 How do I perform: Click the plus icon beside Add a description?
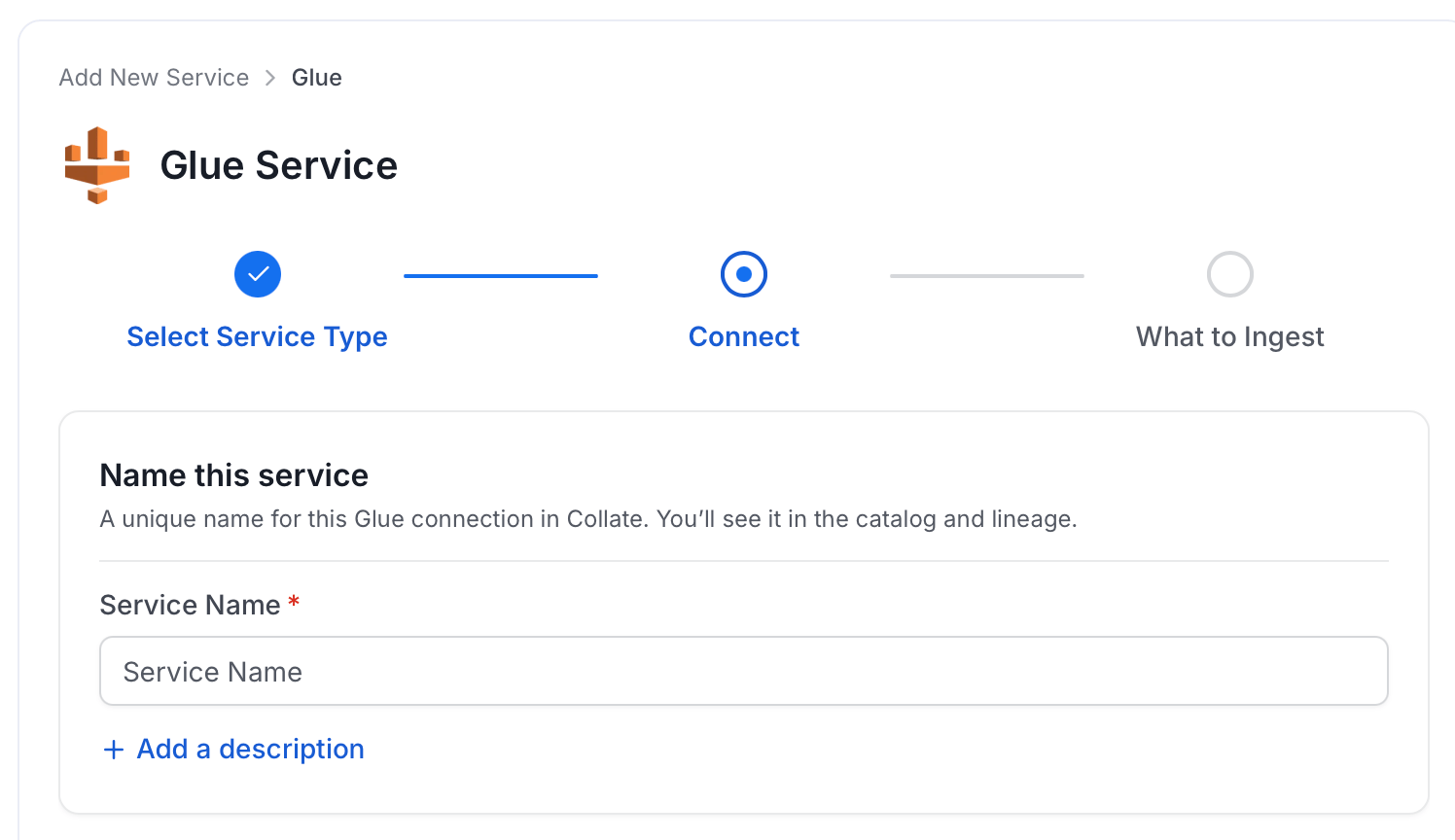(x=114, y=750)
